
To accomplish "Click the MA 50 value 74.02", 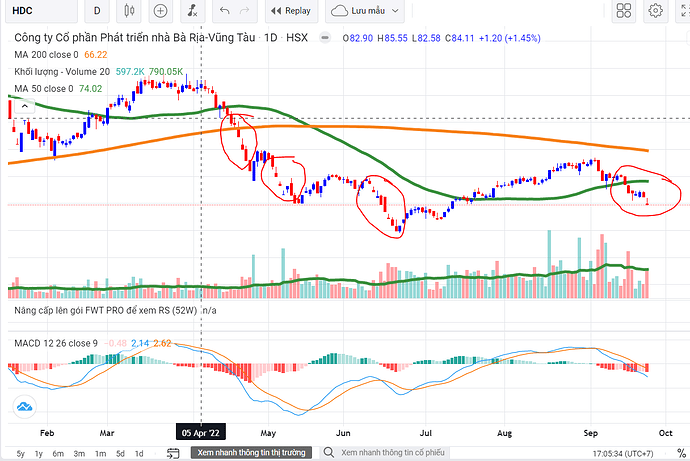I will pyautogui.click(x=90, y=89).
